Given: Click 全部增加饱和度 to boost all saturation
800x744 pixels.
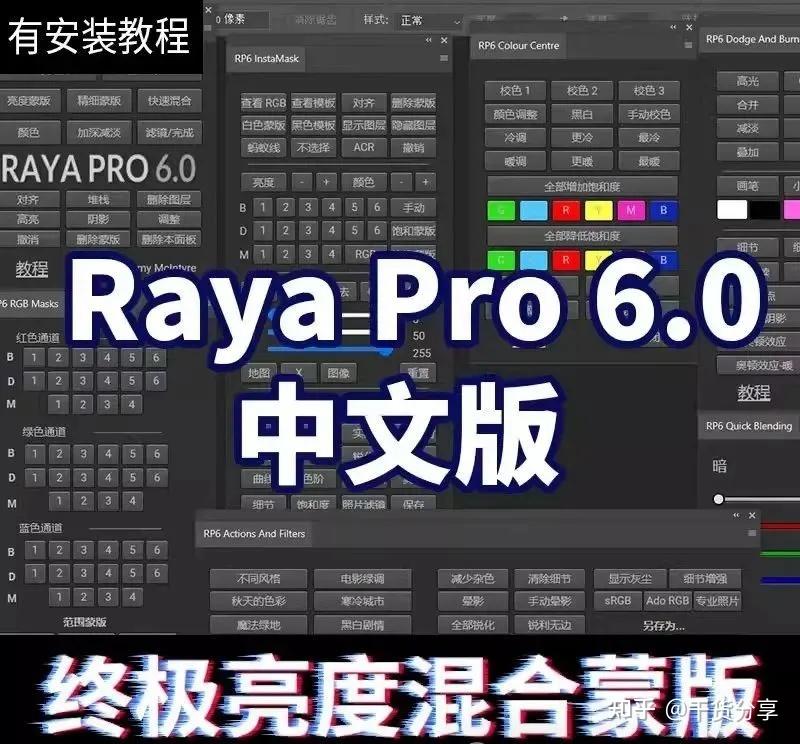Looking at the screenshot, I should click(583, 185).
